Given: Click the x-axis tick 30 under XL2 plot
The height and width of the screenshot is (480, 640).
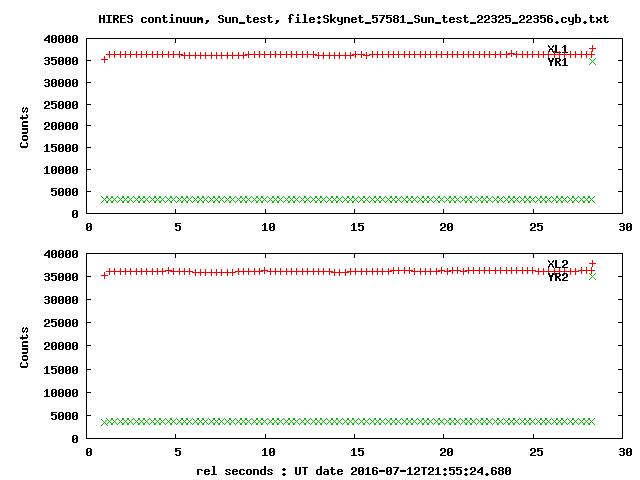Looking at the screenshot, I should tap(625, 452).
